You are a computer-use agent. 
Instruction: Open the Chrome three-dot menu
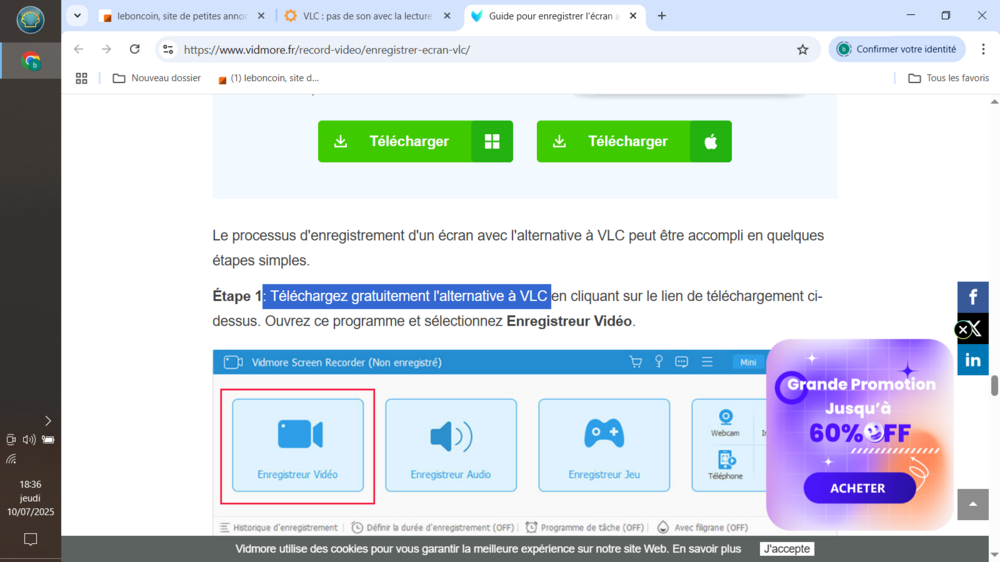click(983, 49)
